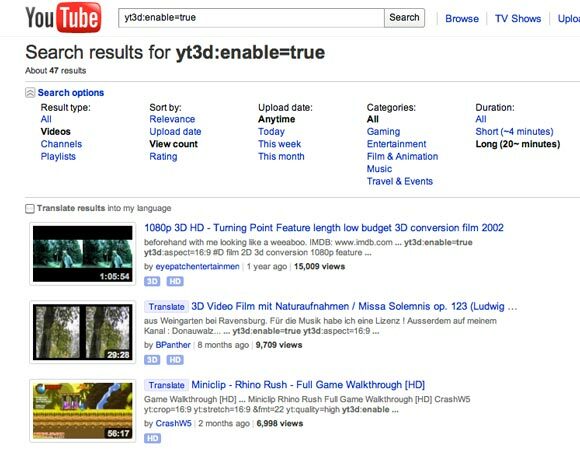The width and height of the screenshot is (580, 457).
Task: Filter upload date to This week
Action: click(x=280, y=144)
